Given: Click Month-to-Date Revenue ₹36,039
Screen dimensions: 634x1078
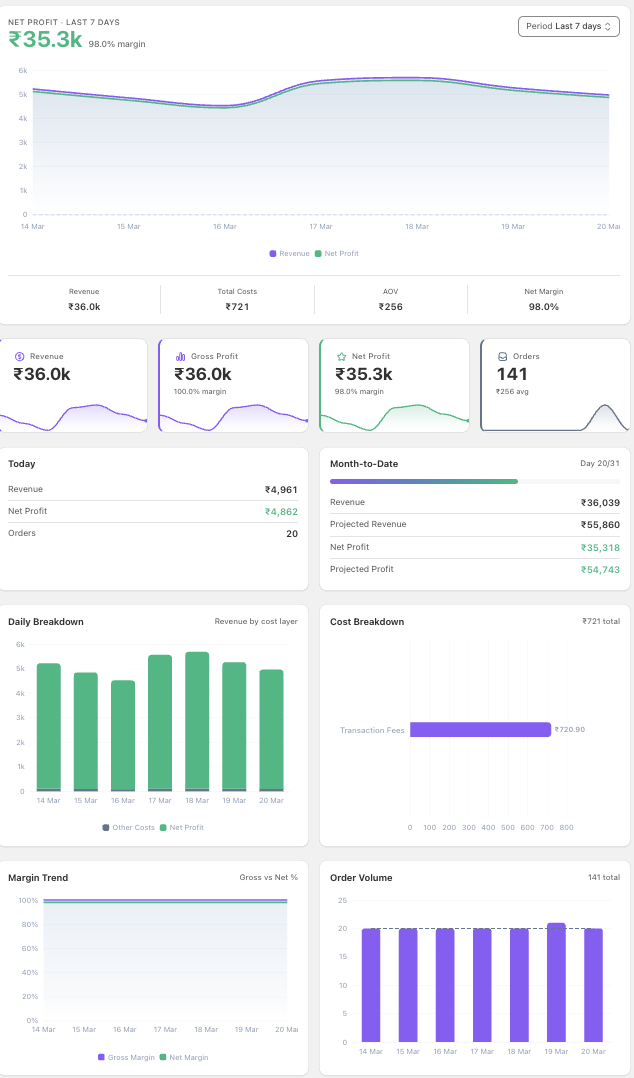Looking at the screenshot, I should tap(600, 503).
